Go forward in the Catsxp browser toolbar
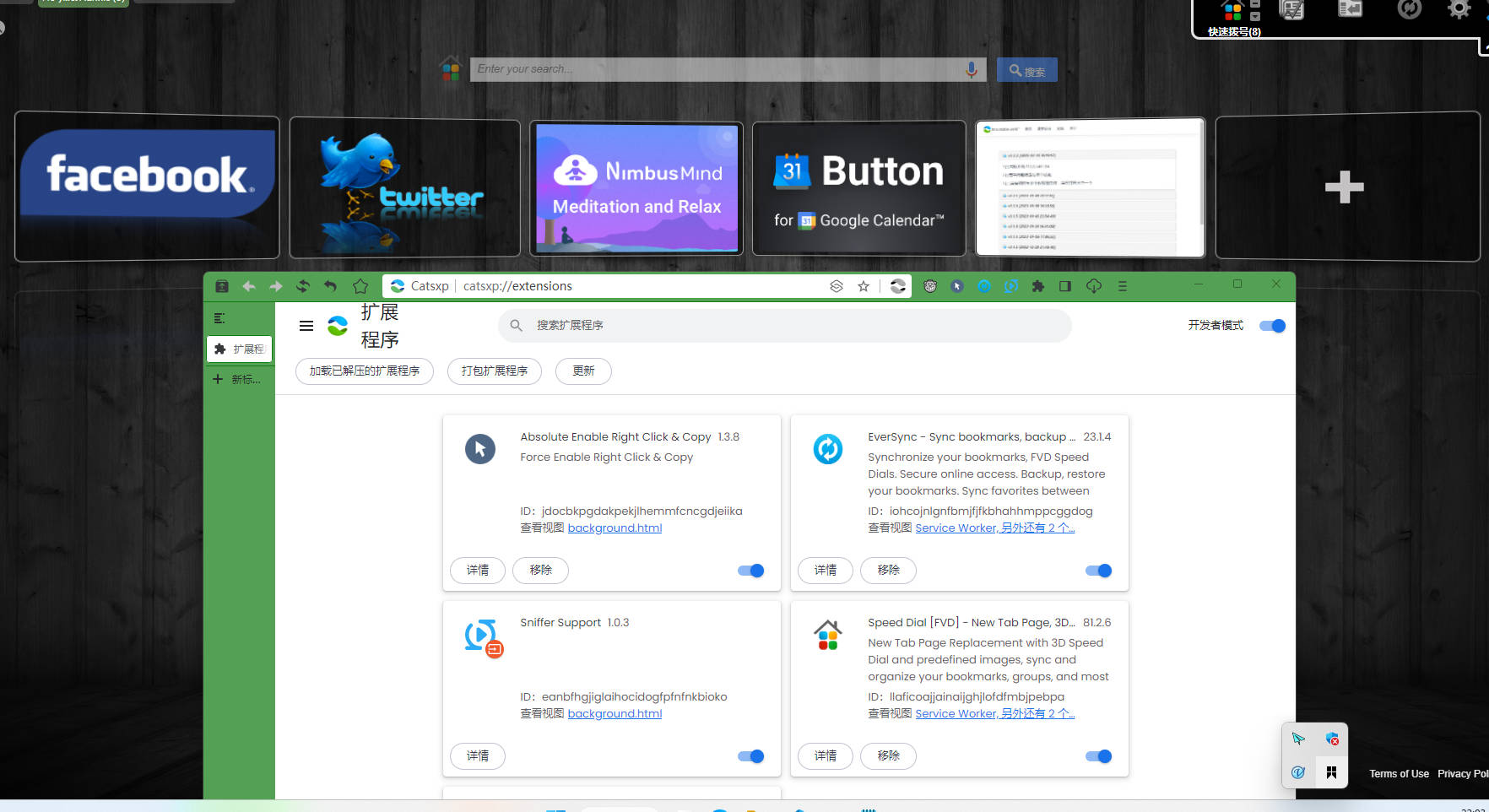This screenshot has width=1489, height=812. click(x=276, y=286)
